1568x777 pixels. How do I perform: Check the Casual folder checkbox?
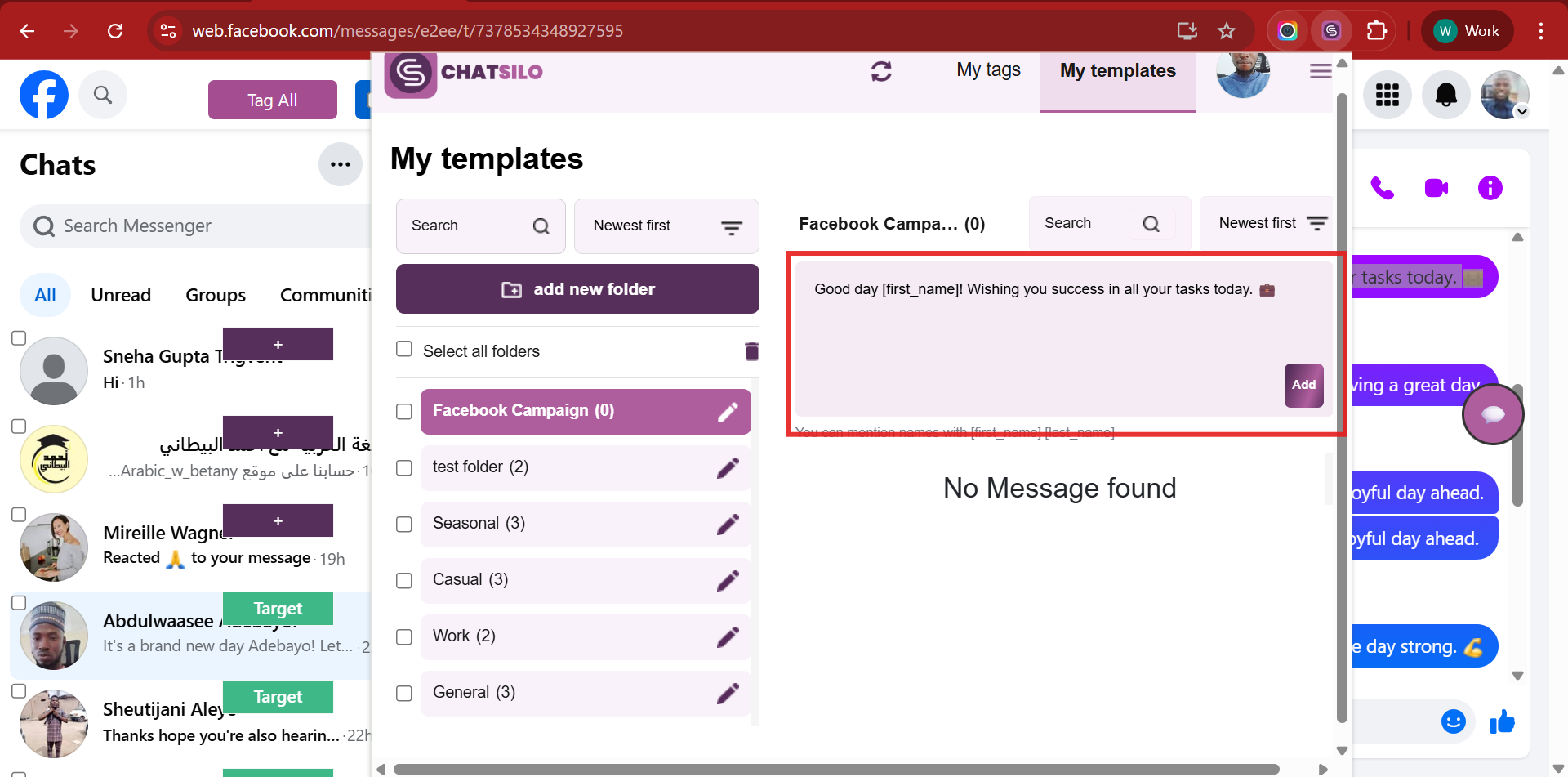[404, 581]
